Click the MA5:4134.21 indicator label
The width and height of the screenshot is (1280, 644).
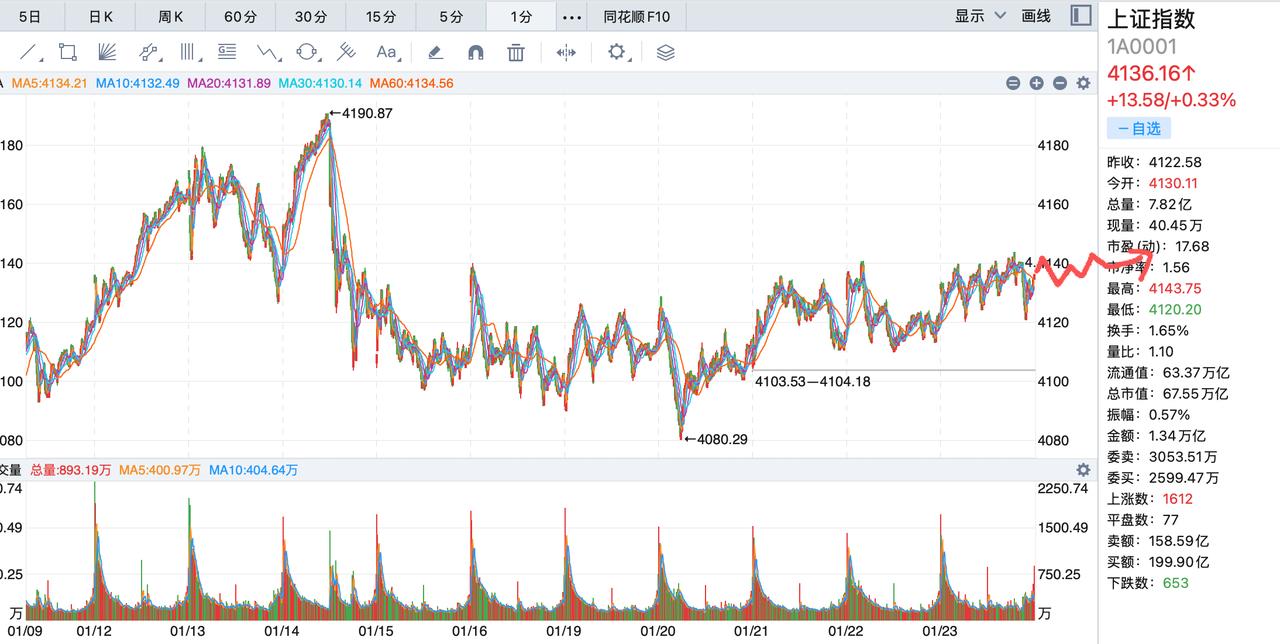pyautogui.click(x=50, y=83)
